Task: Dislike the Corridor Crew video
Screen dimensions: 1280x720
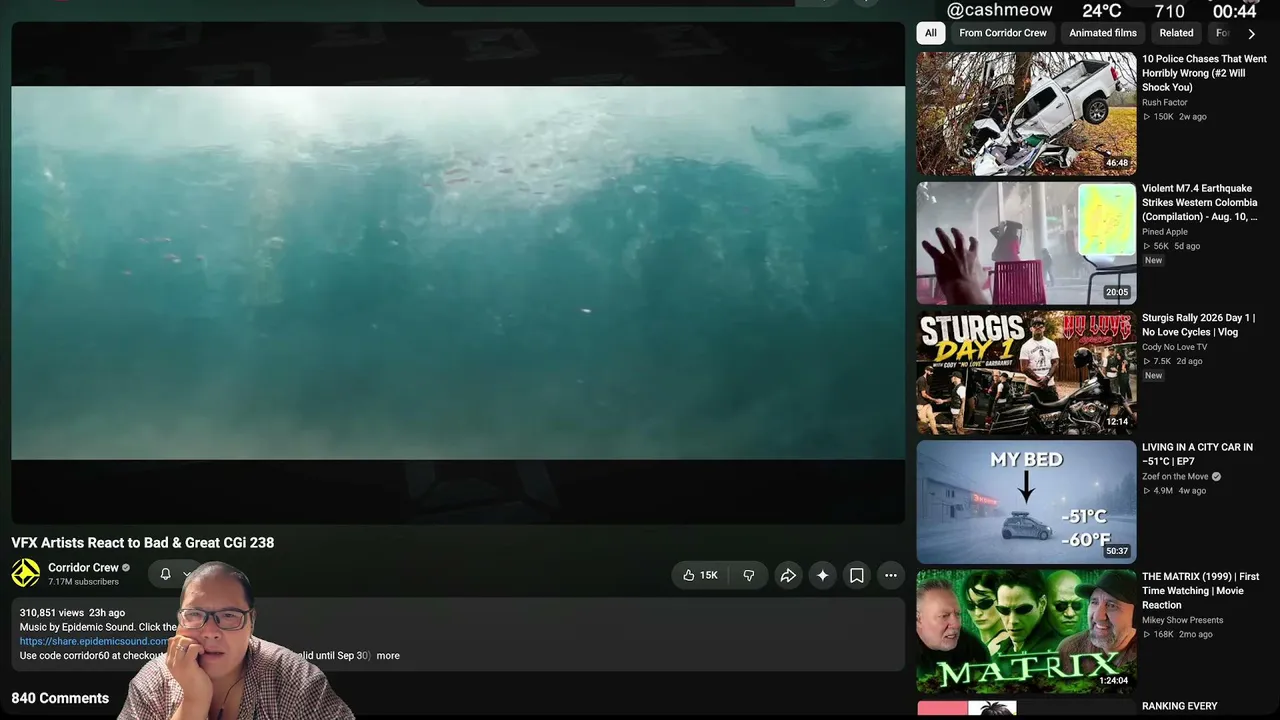Action: 748,575
